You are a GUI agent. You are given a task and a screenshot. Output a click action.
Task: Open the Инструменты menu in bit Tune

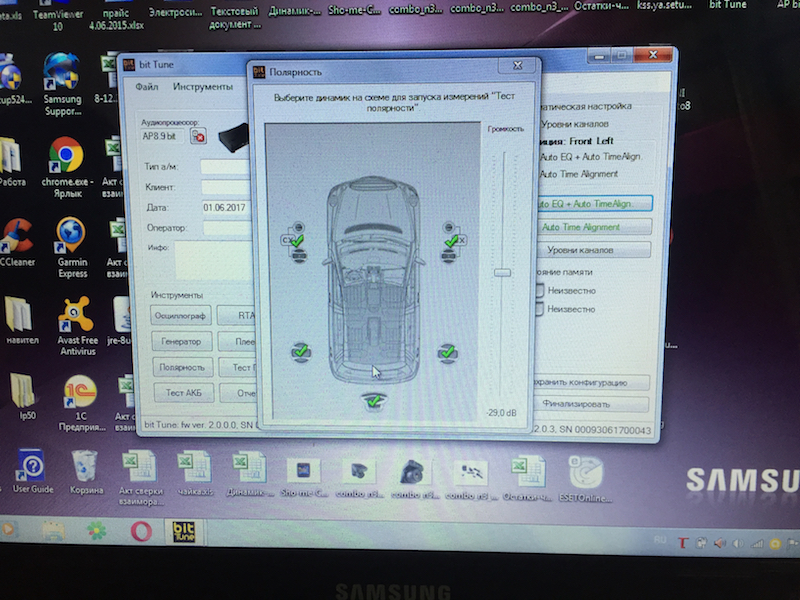point(203,87)
